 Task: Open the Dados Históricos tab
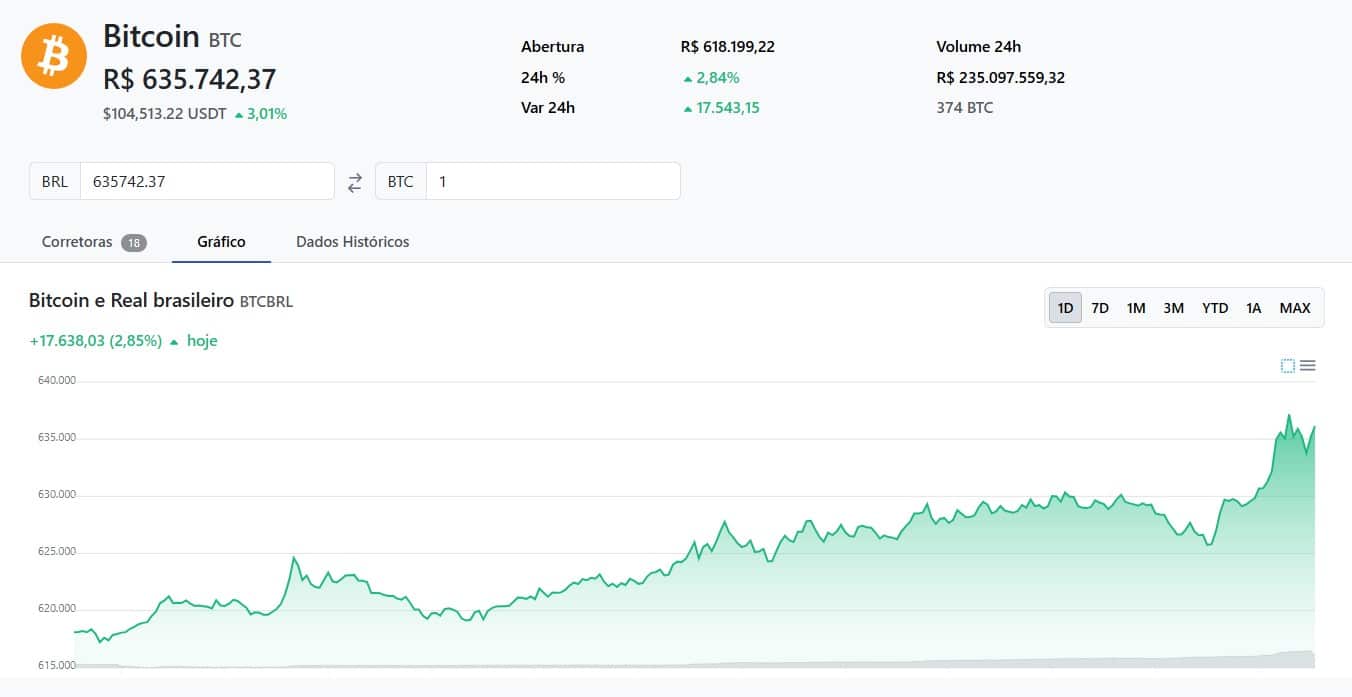353,242
